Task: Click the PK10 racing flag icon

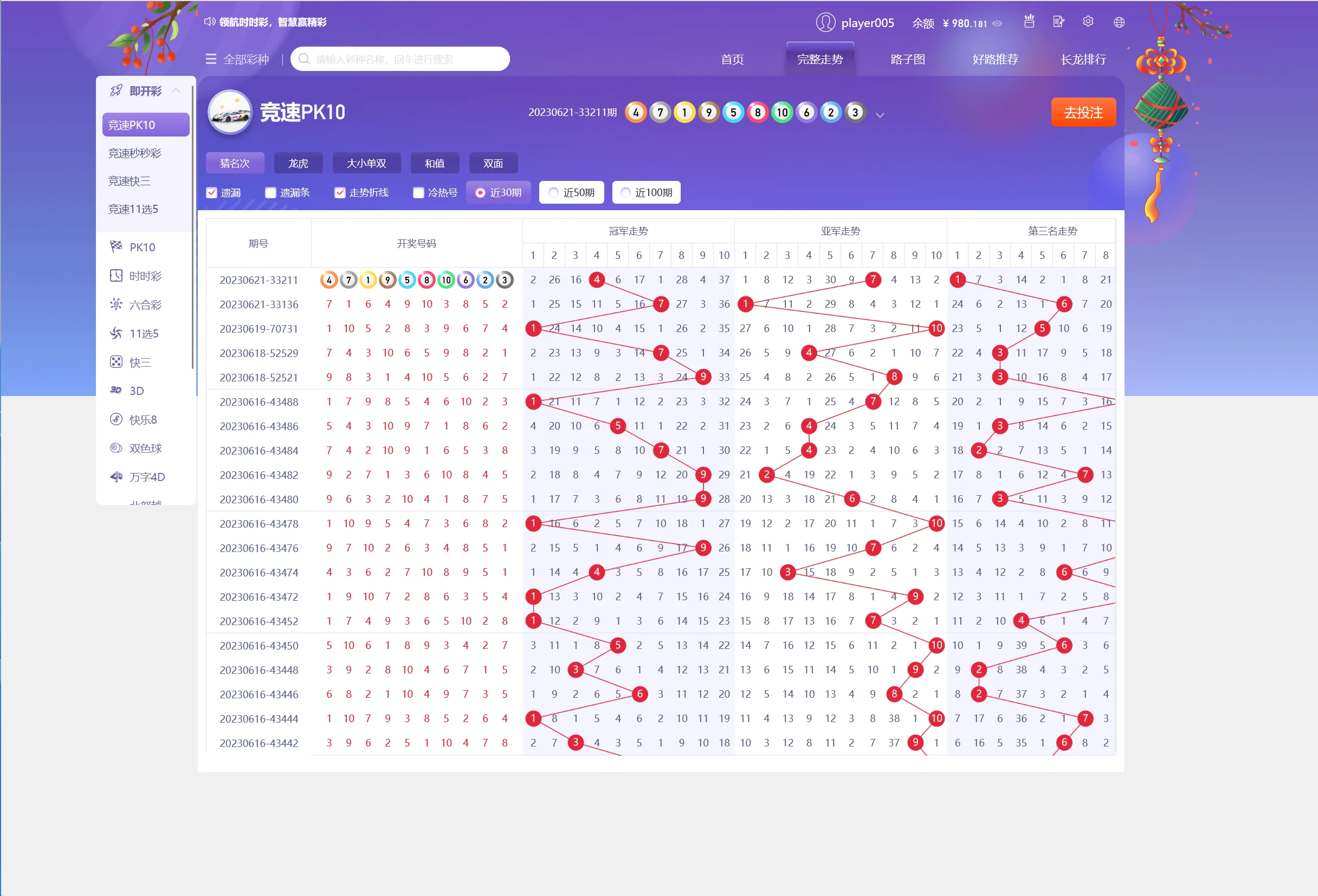Action: pyautogui.click(x=117, y=246)
